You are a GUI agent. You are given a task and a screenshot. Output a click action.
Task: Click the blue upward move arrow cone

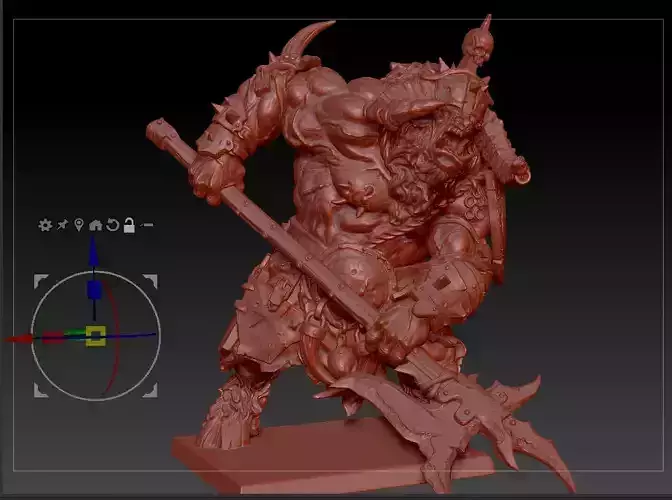[x=94, y=253]
